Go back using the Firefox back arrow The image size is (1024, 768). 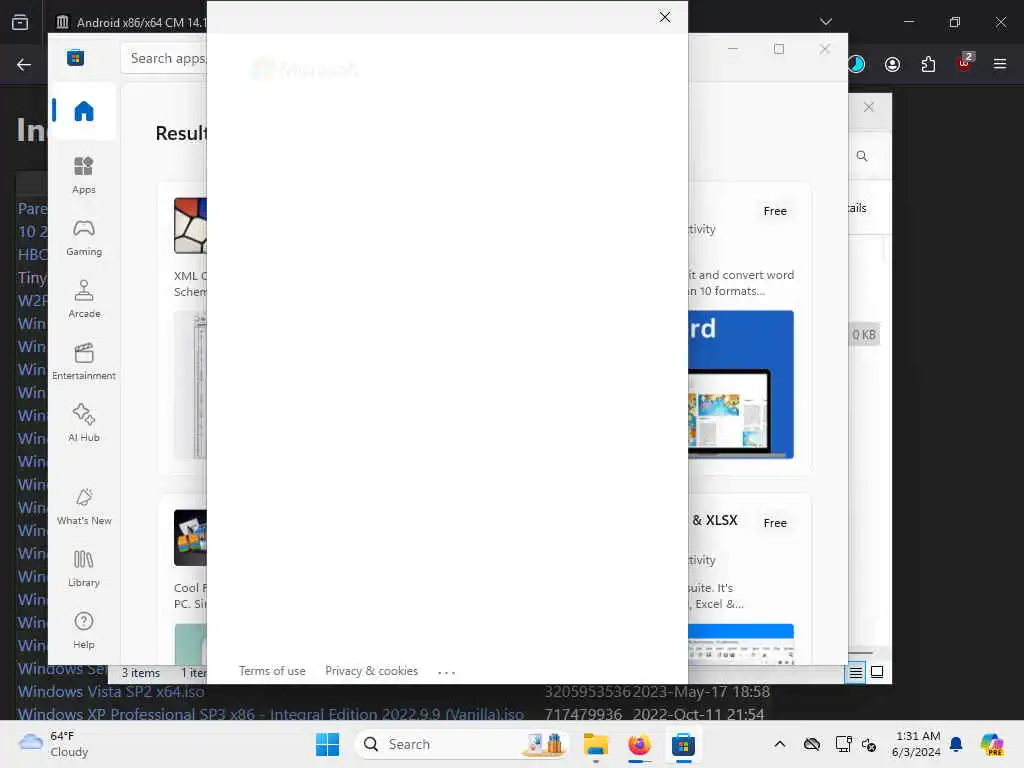coord(24,64)
